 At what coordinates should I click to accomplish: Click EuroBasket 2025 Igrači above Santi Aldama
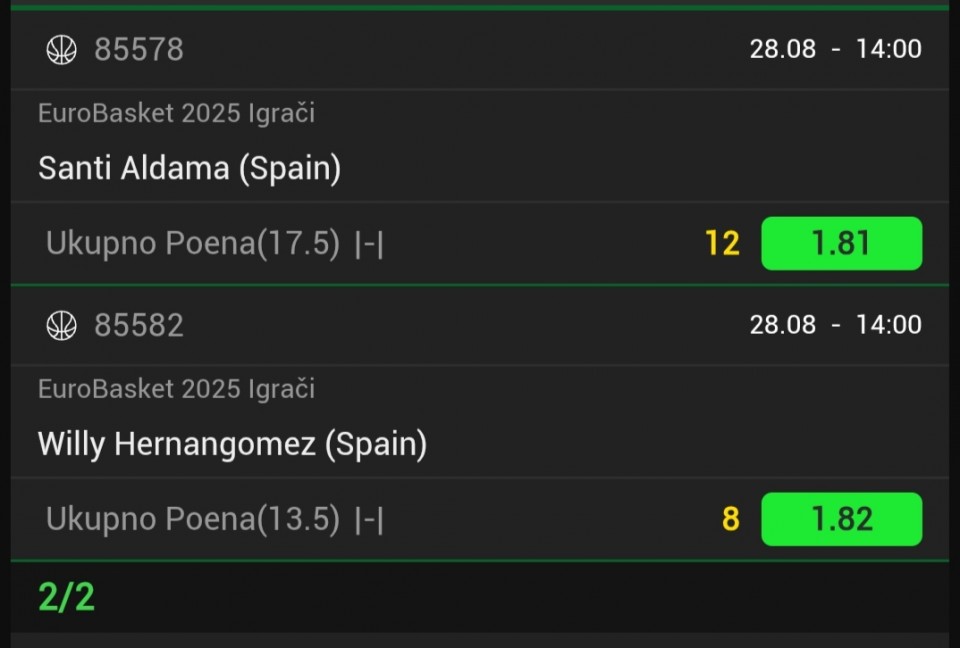176,113
